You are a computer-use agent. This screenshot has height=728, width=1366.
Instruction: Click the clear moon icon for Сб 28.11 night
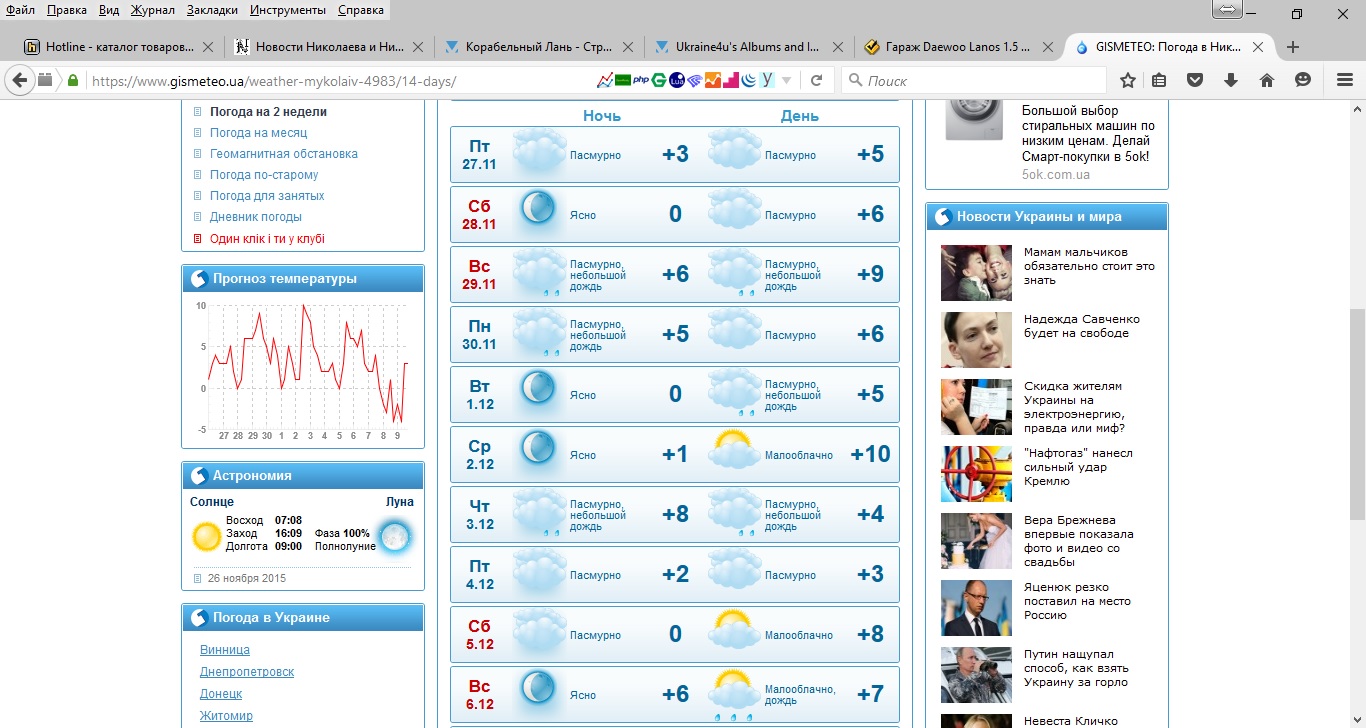tap(538, 208)
